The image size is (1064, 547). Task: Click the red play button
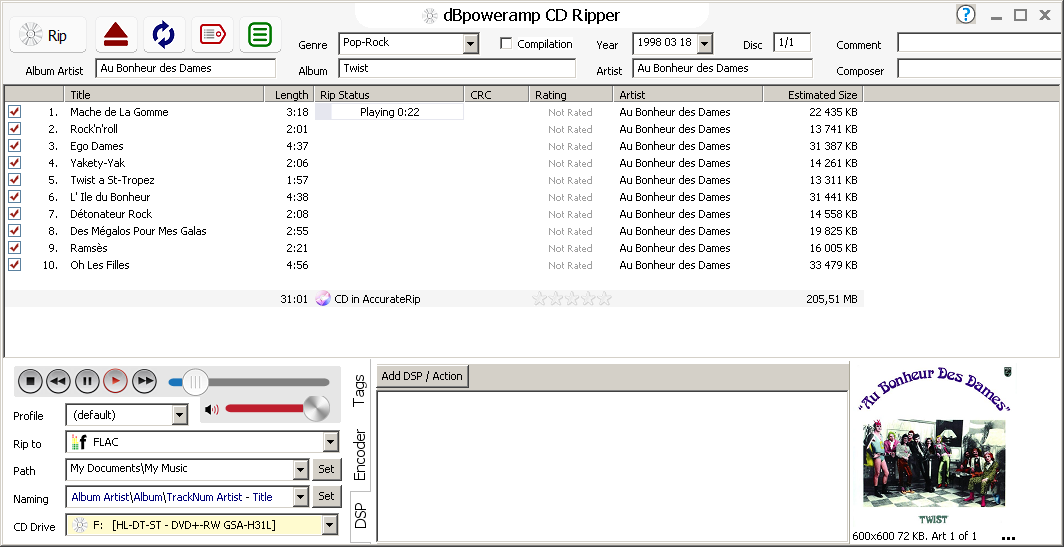pos(115,381)
